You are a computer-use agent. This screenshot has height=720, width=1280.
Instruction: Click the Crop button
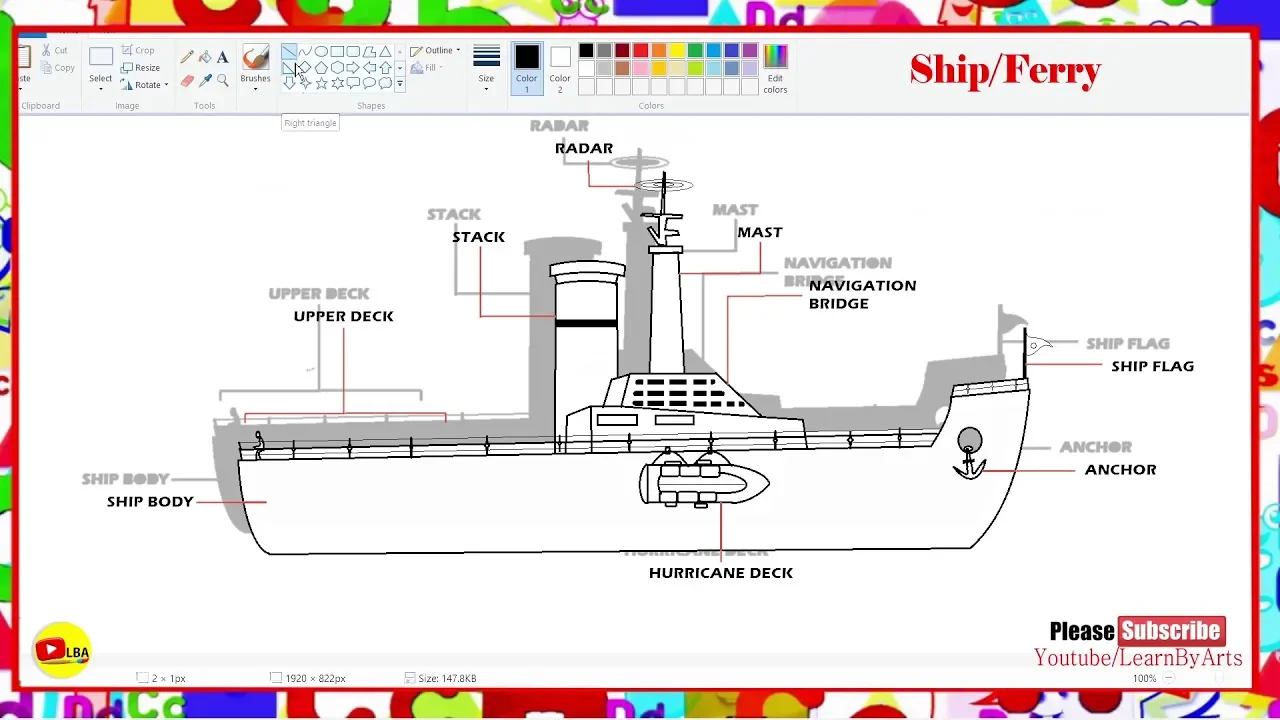(x=138, y=50)
